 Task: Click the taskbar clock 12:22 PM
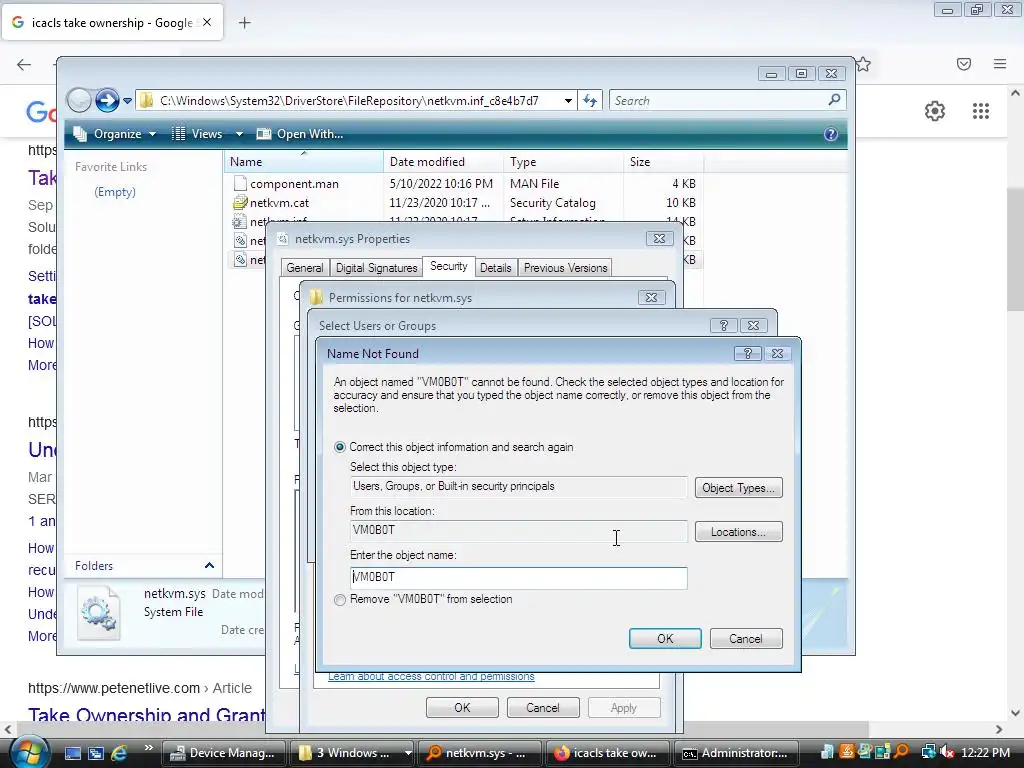985,753
